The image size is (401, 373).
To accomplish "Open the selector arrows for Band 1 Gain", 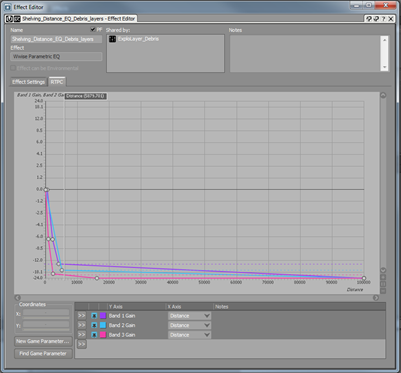I will (x=82, y=316).
